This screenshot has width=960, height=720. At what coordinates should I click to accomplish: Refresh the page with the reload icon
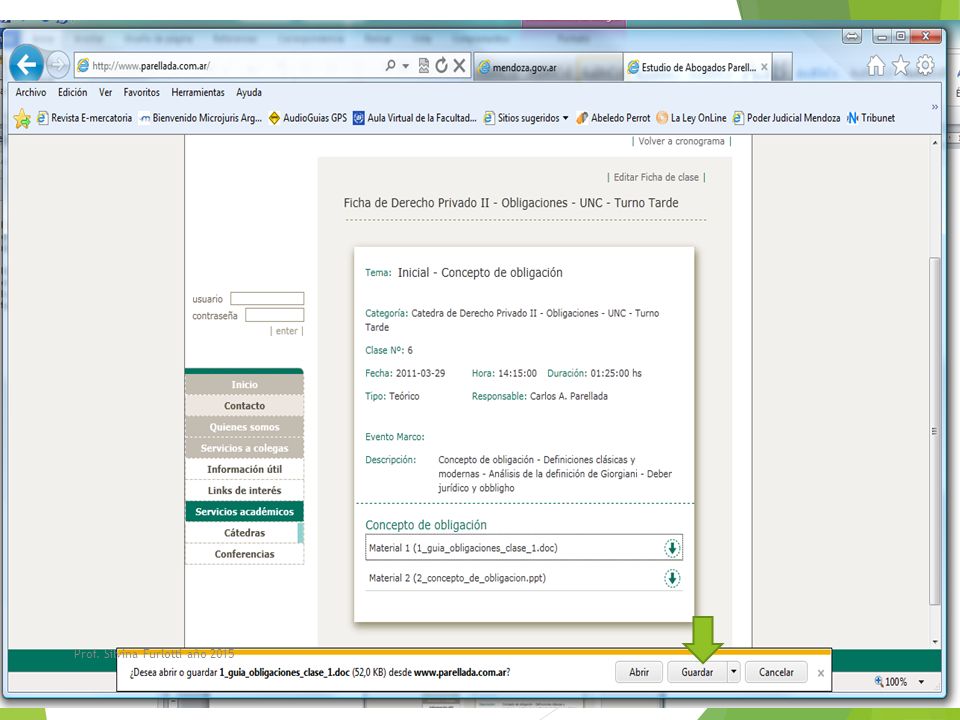[x=441, y=66]
